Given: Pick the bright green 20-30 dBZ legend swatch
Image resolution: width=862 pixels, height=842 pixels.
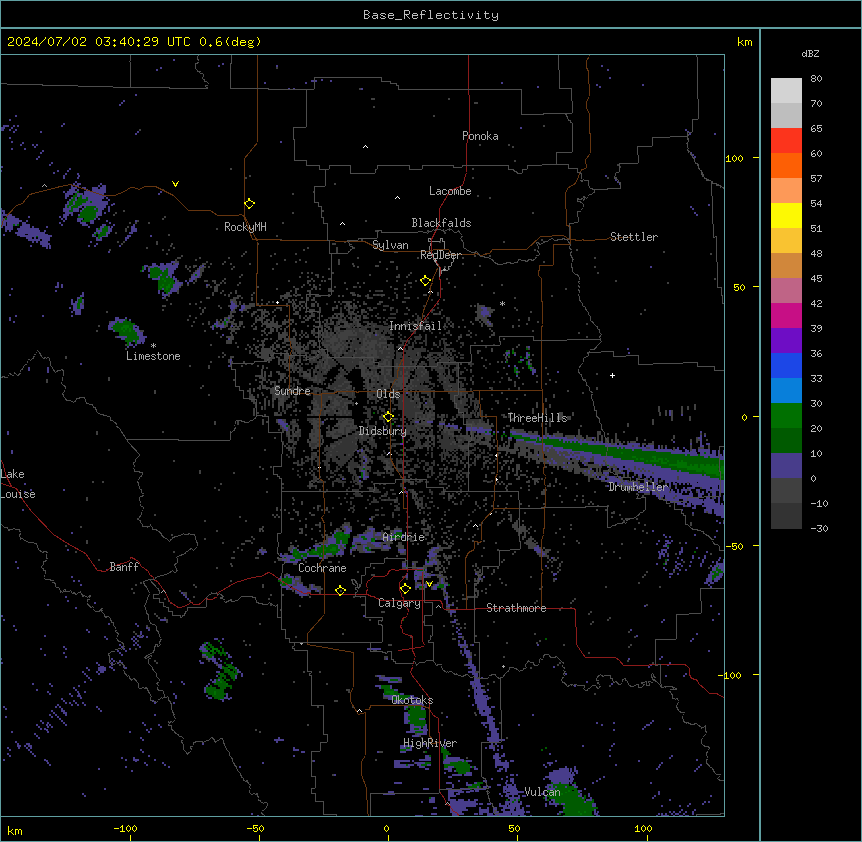Looking at the screenshot, I should (786, 415).
